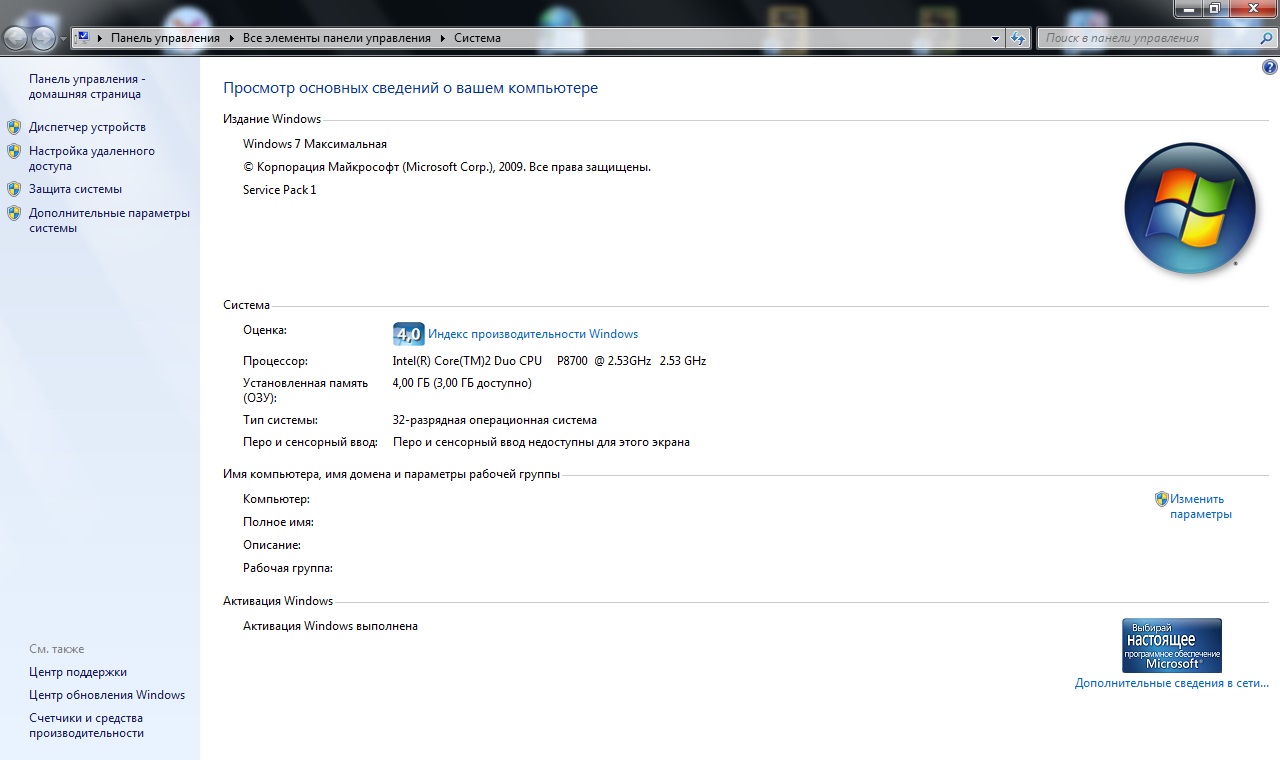
Task: Open 'Дополнительные сведения в сети...' link
Action: click(1172, 683)
